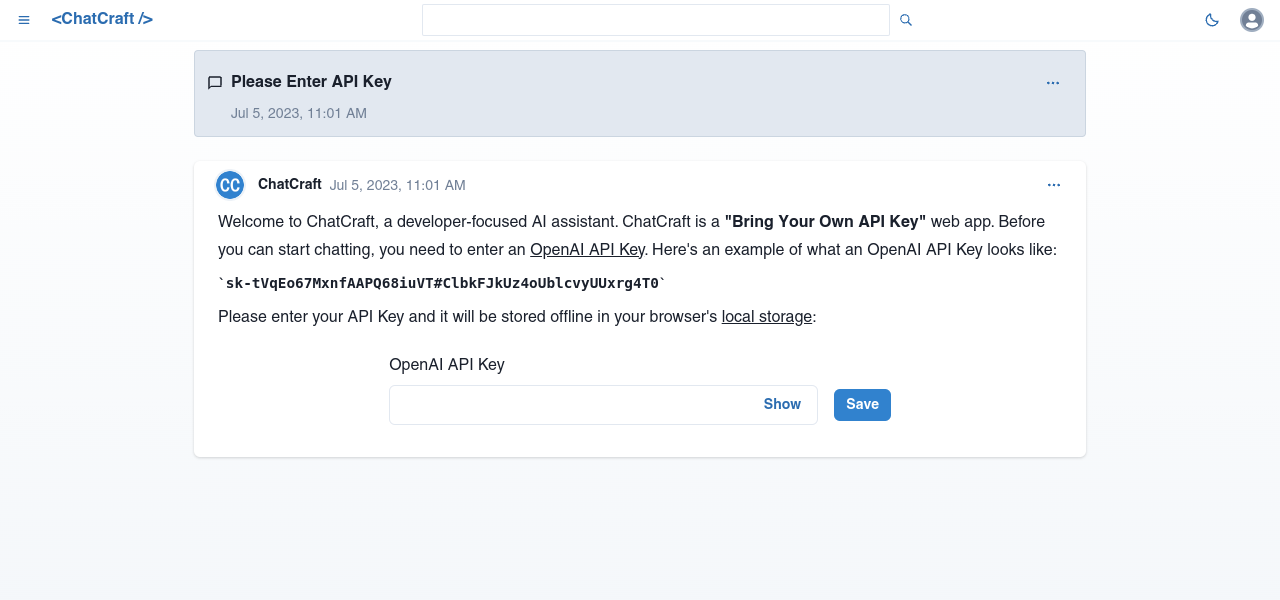The image size is (1280, 600).
Task: Open the user account avatar
Action: point(1251,20)
